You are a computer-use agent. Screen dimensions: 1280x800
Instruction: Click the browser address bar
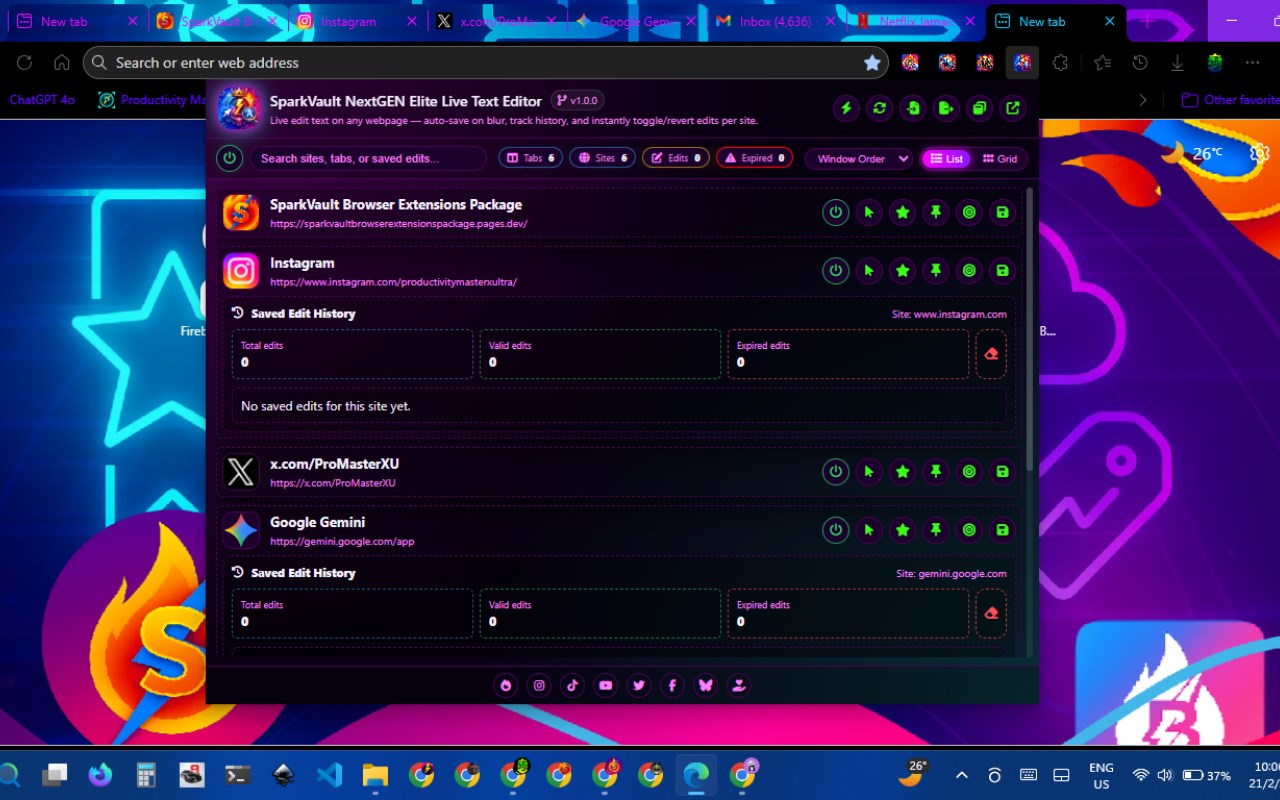[485, 62]
